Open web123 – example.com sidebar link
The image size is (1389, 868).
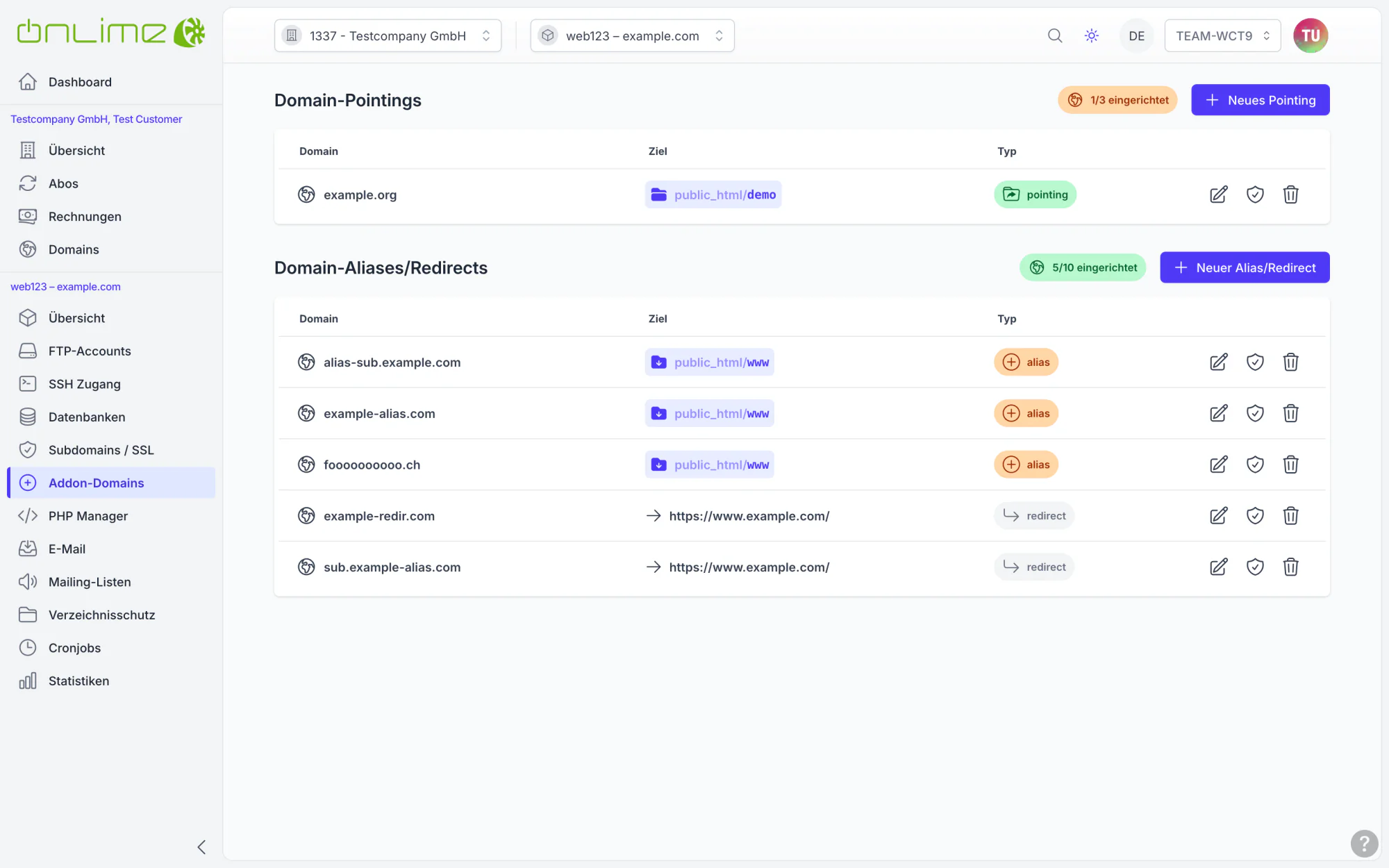65,287
